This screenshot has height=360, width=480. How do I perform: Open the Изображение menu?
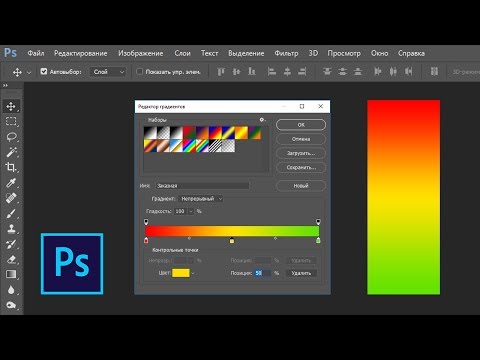pos(141,53)
